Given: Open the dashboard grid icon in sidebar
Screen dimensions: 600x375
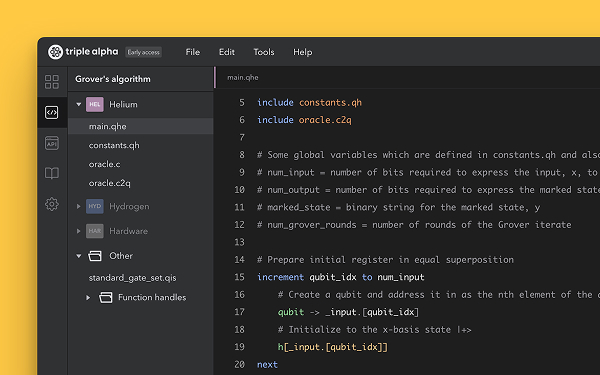Looking at the screenshot, I should coord(52,82).
